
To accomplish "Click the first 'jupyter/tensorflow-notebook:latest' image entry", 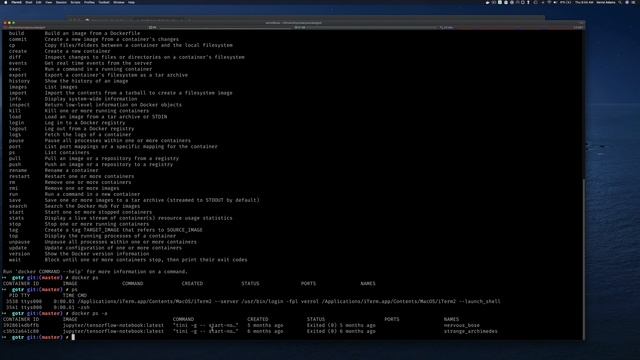I will [x=113, y=325].
